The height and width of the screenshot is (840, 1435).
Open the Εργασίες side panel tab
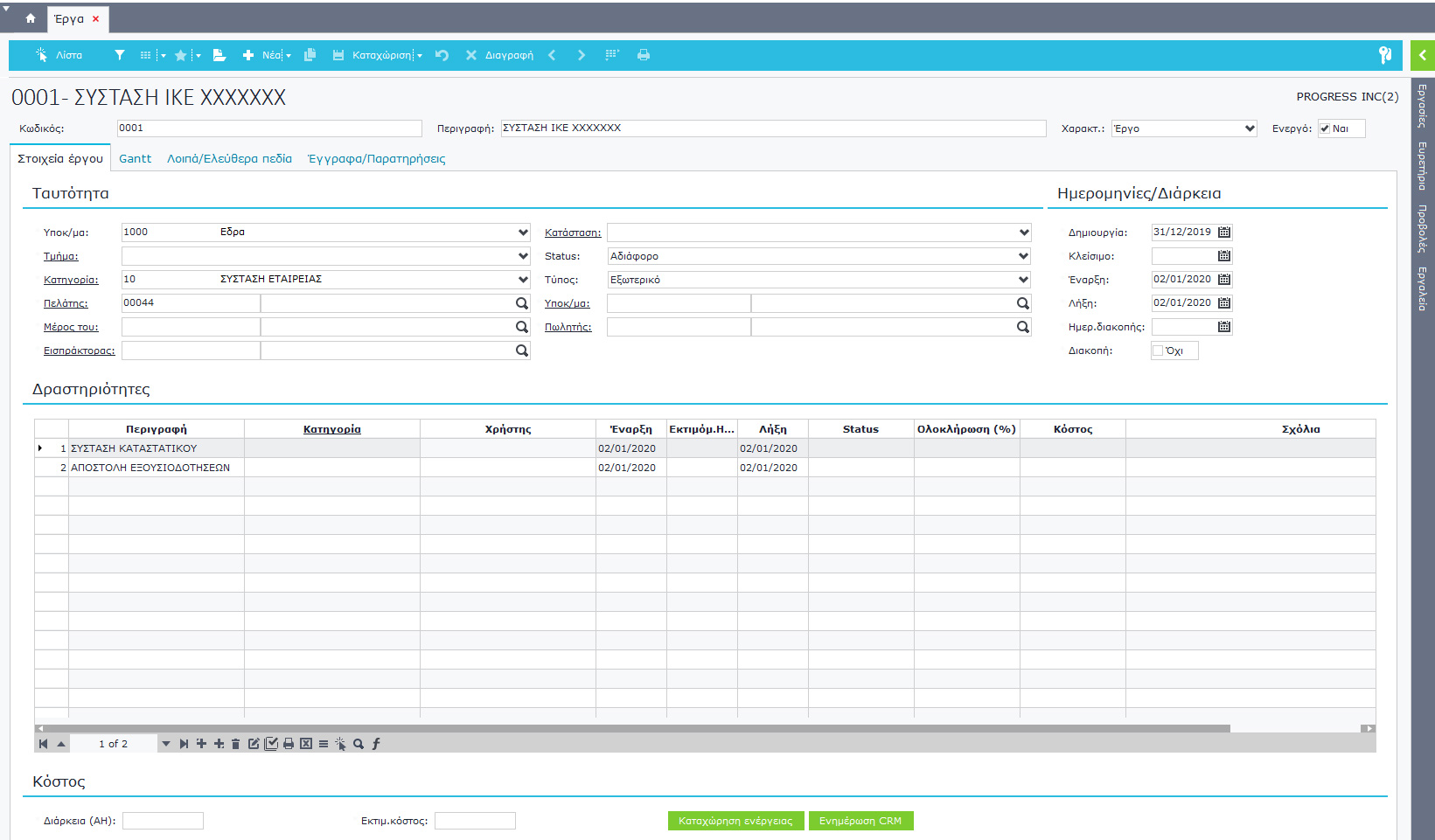[1423, 107]
